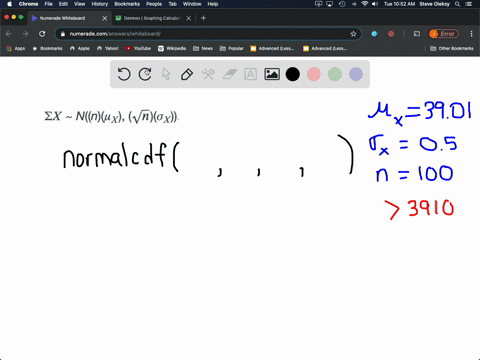Open the first Advanced bookmark
Screen dimensions: 480x360
pyautogui.click(x=272, y=48)
